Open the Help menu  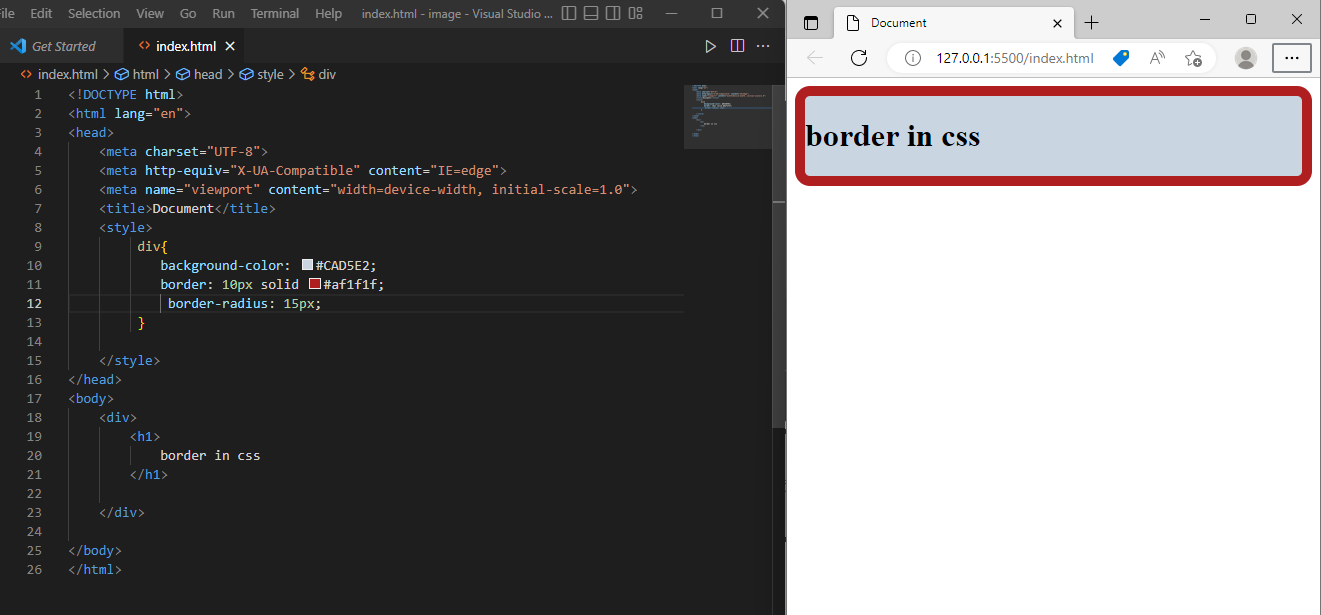coord(328,13)
